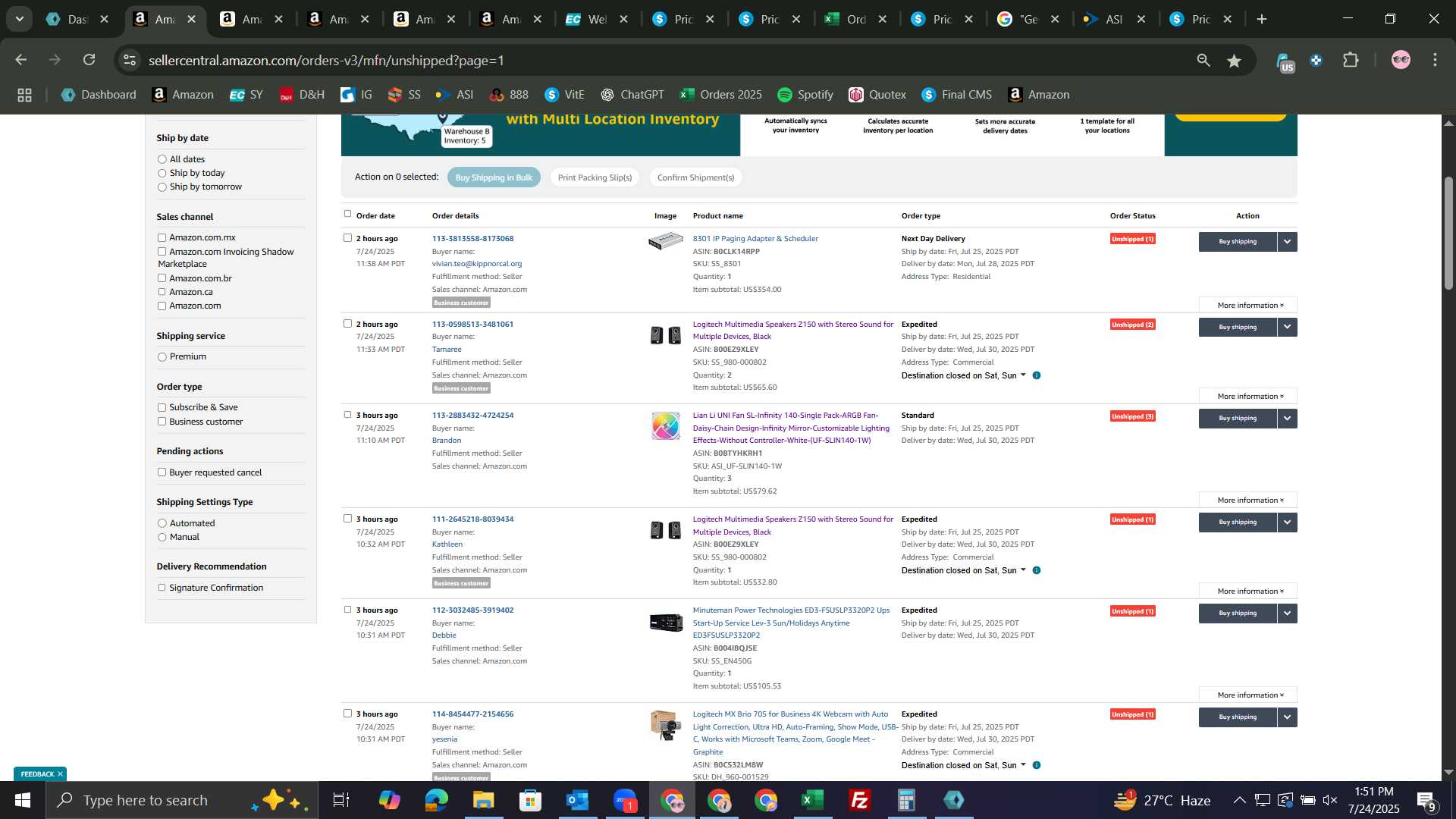
Task: Launch Outlook from the taskbar
Action: coord(577,800)
